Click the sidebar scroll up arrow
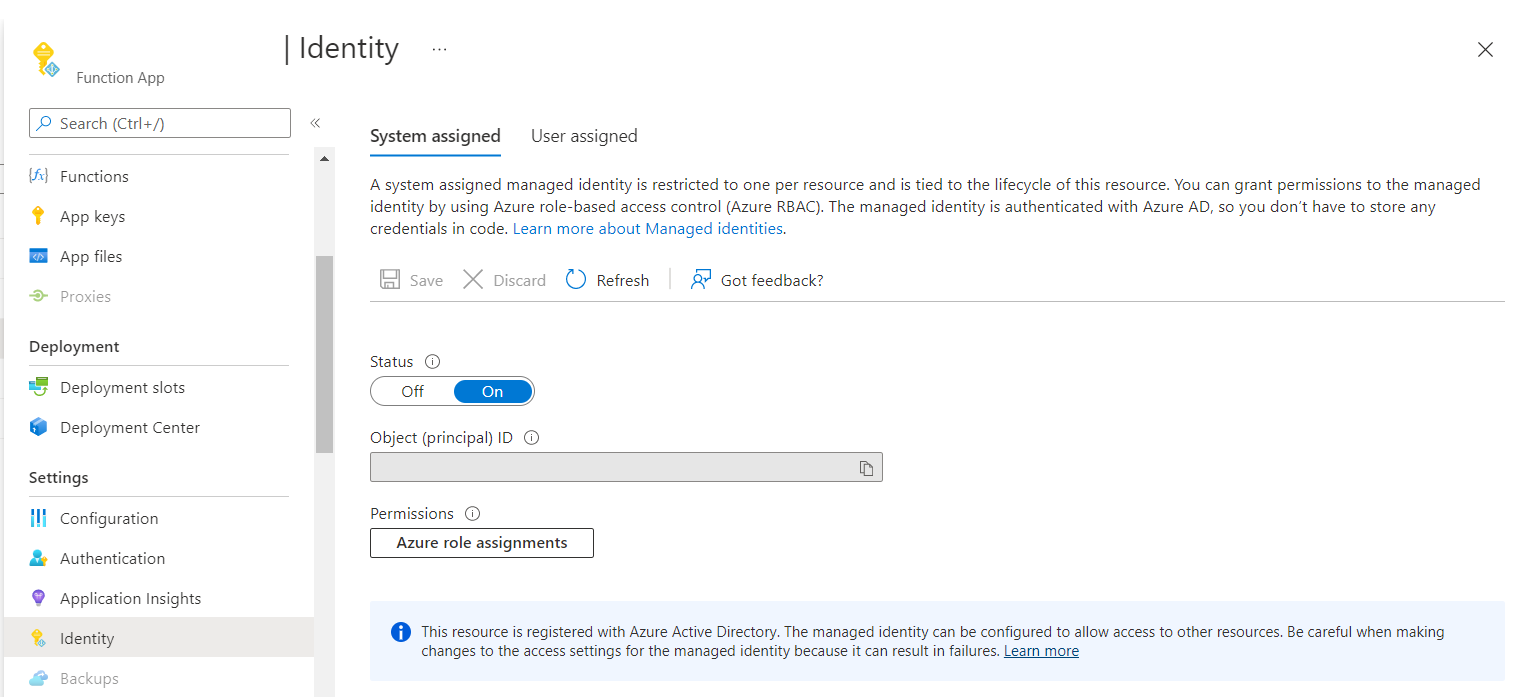This screenshot has height=697, width=1513. 324,159
